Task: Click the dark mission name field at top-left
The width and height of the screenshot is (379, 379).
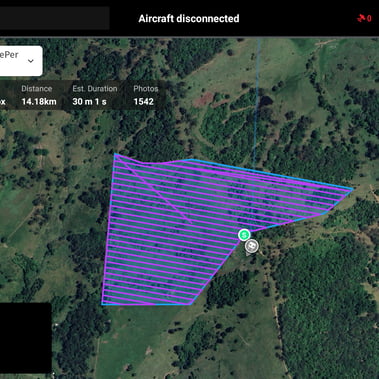Action: point(55,18)
